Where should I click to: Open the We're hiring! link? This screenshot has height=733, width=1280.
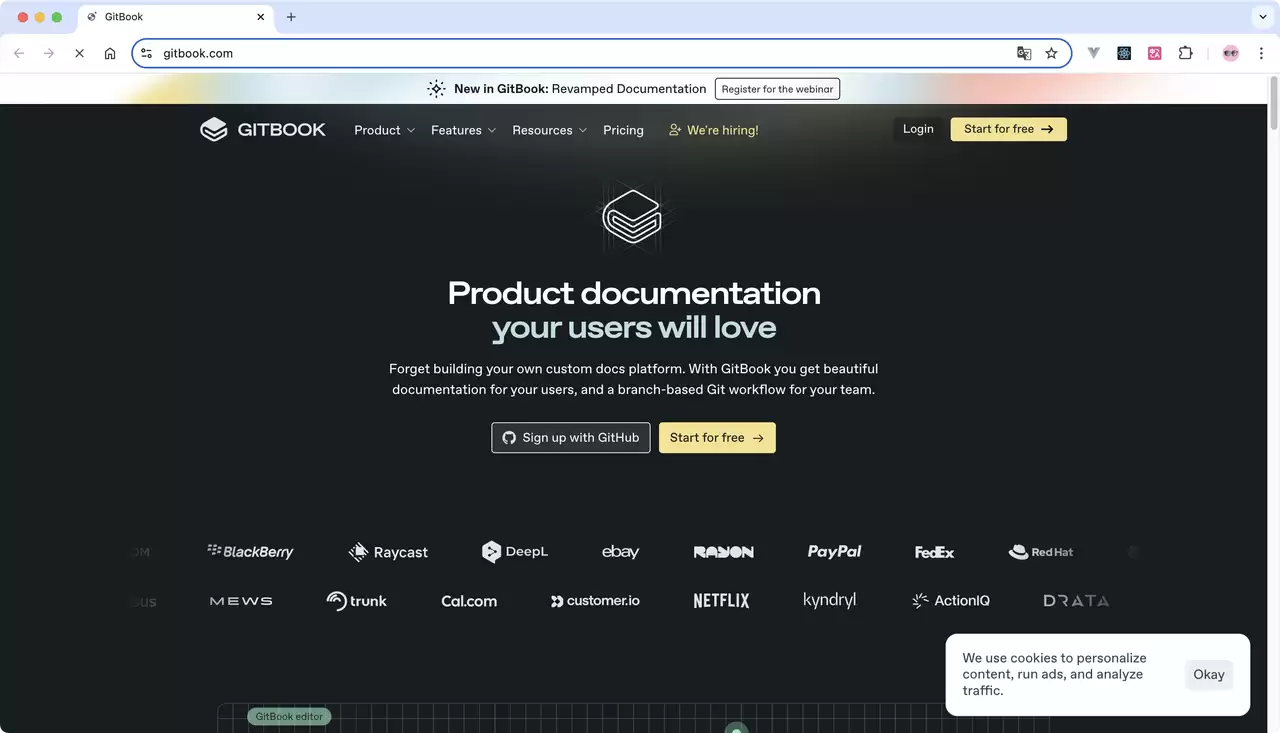click(x=714, y=130)
